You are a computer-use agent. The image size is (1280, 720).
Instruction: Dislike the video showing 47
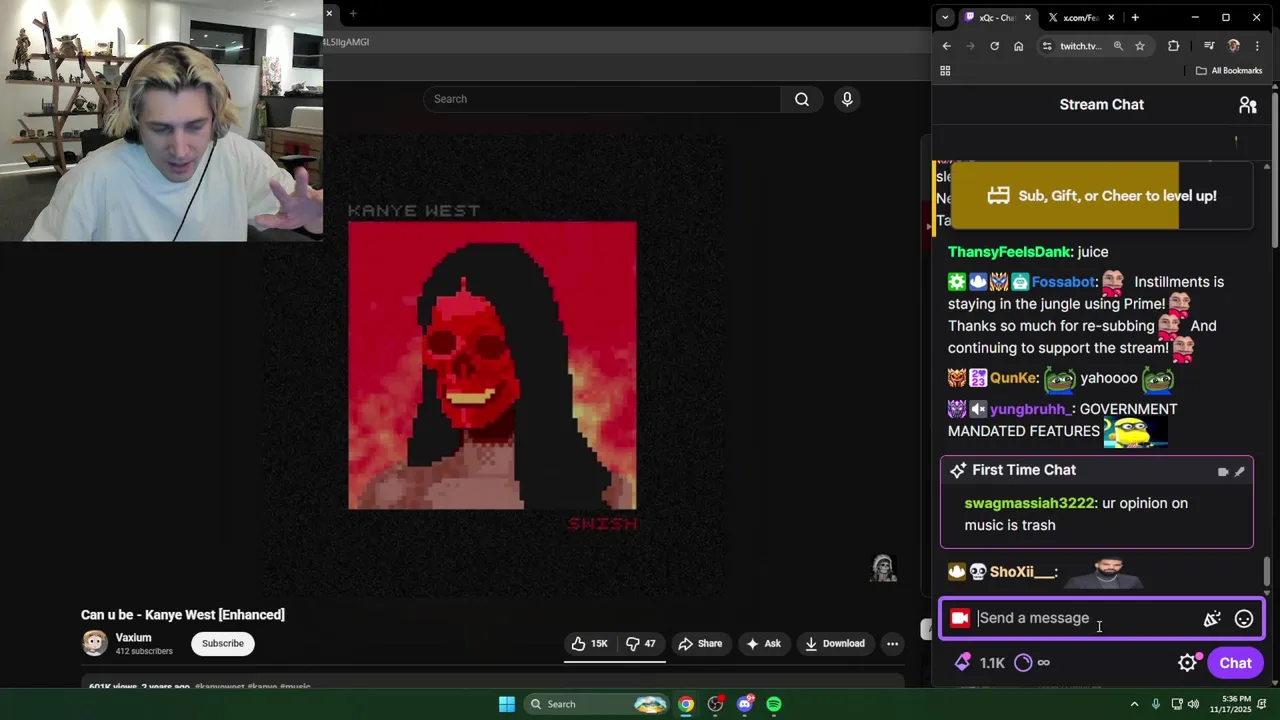click(641, 644)
